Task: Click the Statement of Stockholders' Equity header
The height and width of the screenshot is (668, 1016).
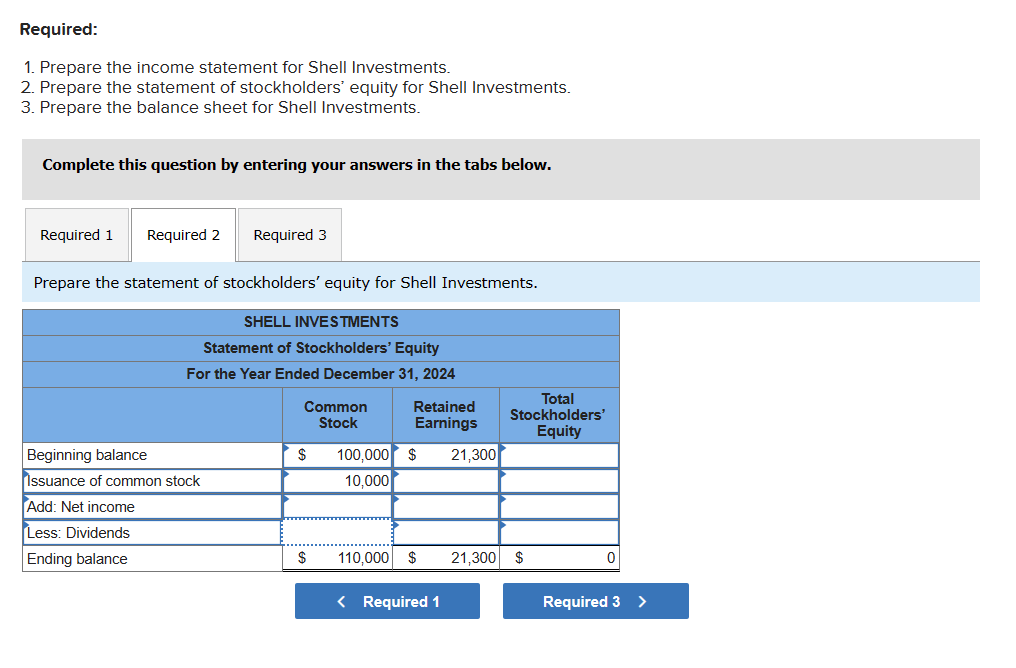Action: coord(320,347)
